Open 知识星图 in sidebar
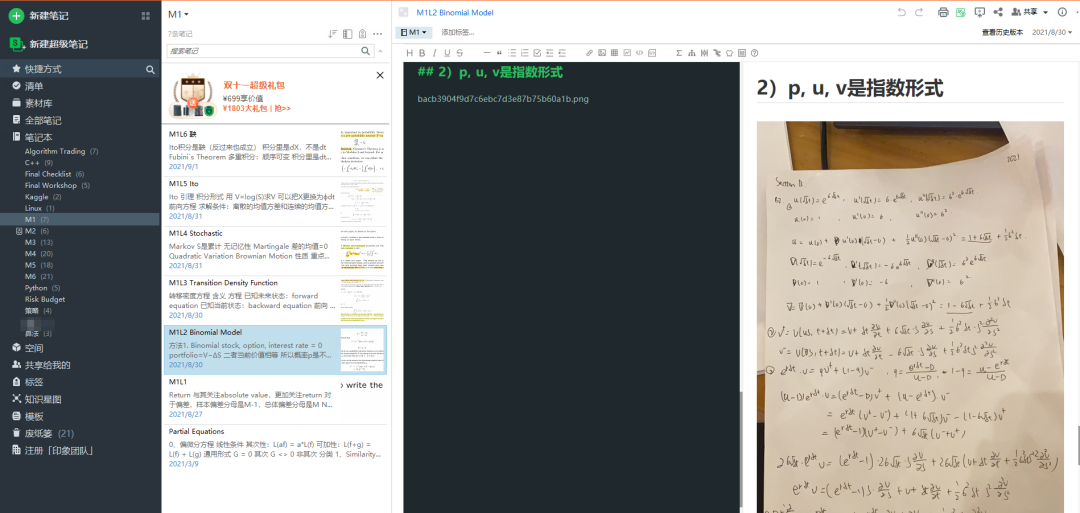Screen dimensions: 1080x513 coord(43,399)
